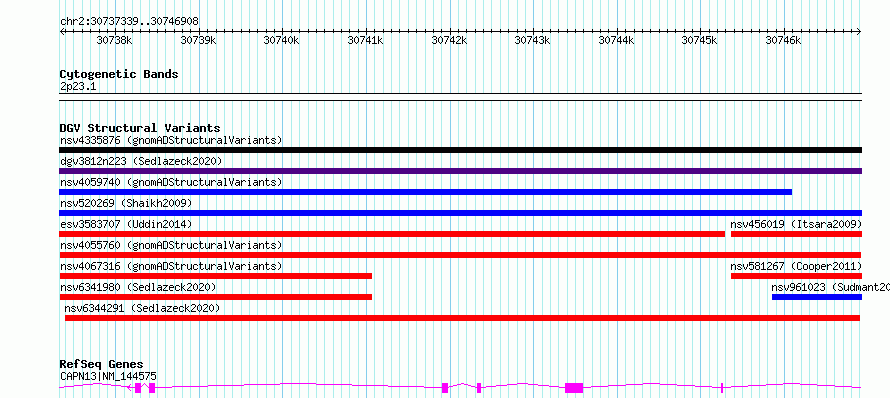Open the esv3583707 (Uddin2014) label

point(126,224)
